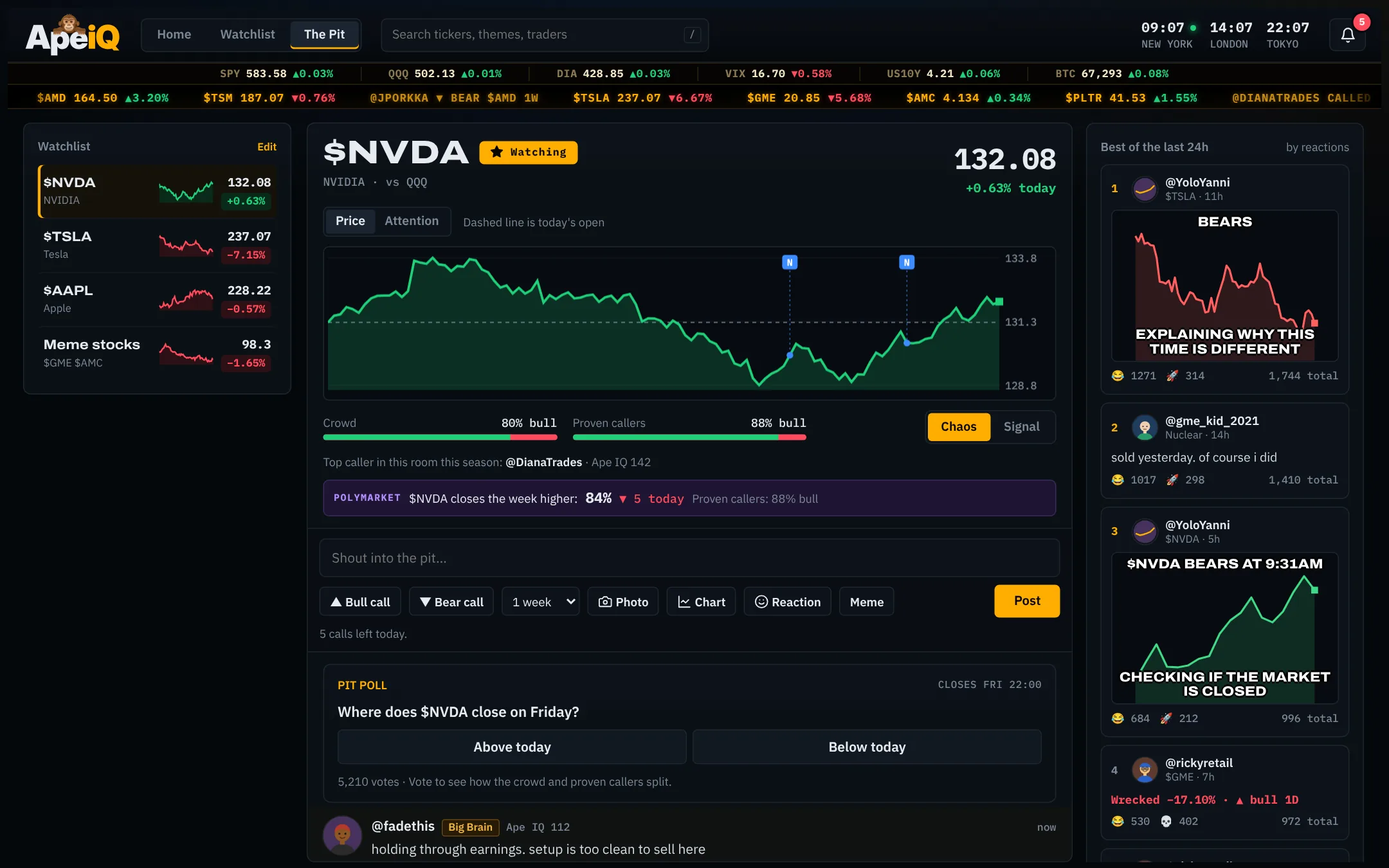The image size is (1389, 868).
Task: Open the 1 week timeframe dropdown
Action: click(x=541, y=602)
